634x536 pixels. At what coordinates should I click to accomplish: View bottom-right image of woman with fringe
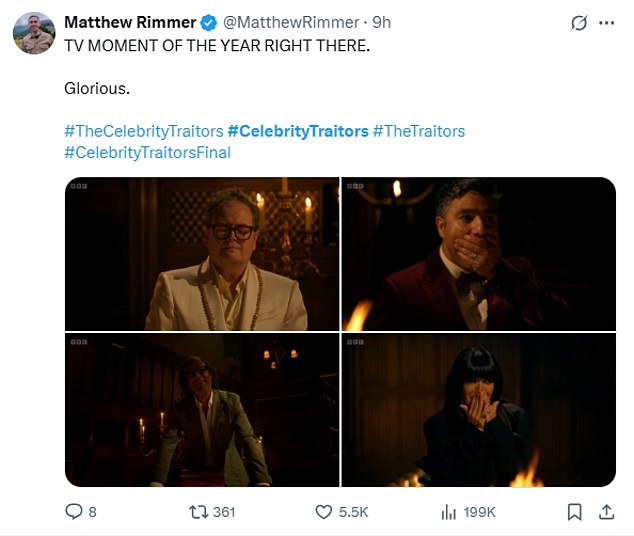coord(479,410)
